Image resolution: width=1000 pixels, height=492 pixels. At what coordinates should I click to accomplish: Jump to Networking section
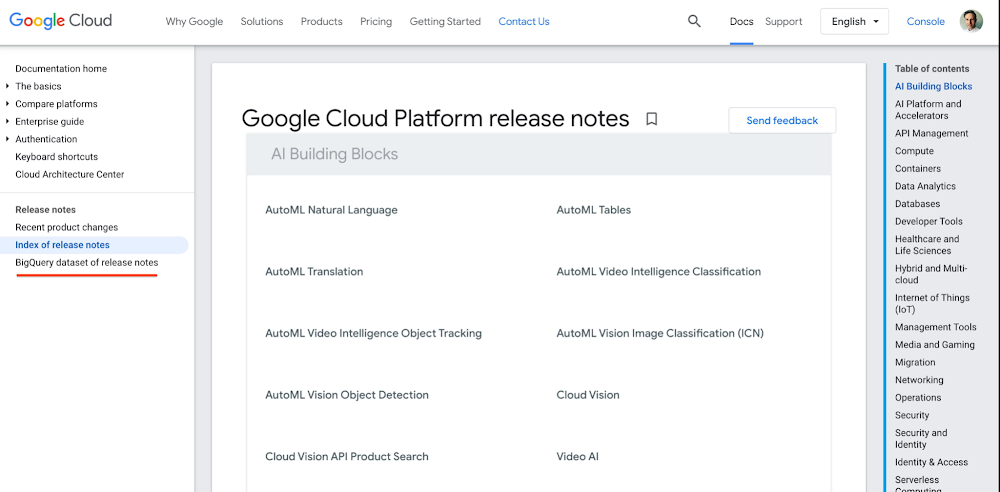click(918, 380)
